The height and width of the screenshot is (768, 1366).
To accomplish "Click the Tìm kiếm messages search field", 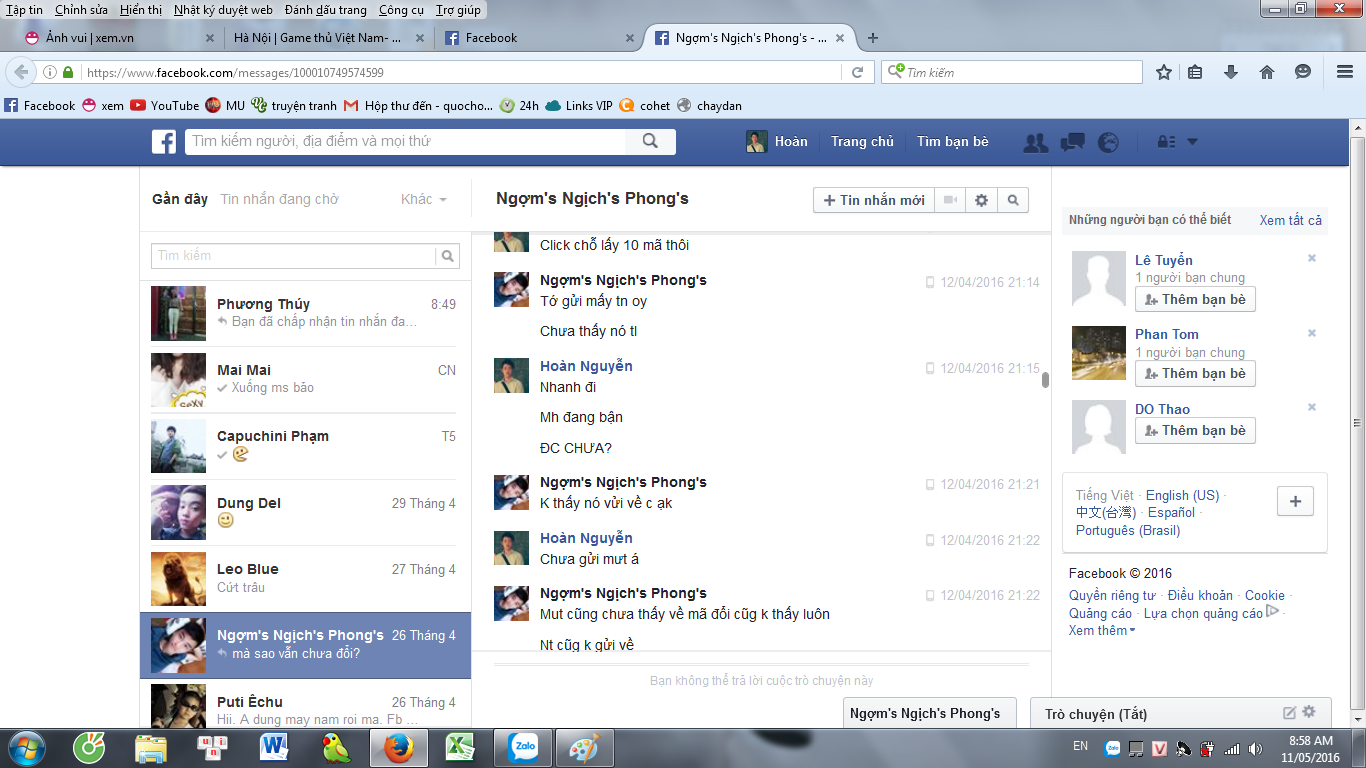I will 294,256.
